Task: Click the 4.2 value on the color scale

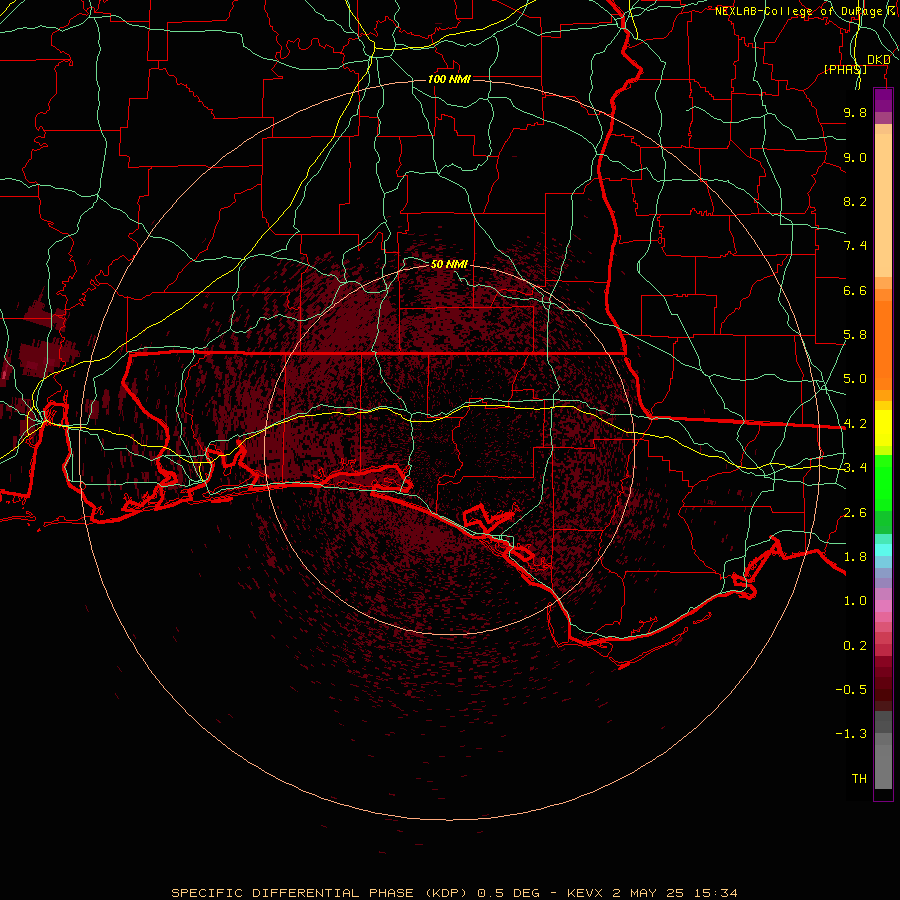Action: (x=855, y=424)
